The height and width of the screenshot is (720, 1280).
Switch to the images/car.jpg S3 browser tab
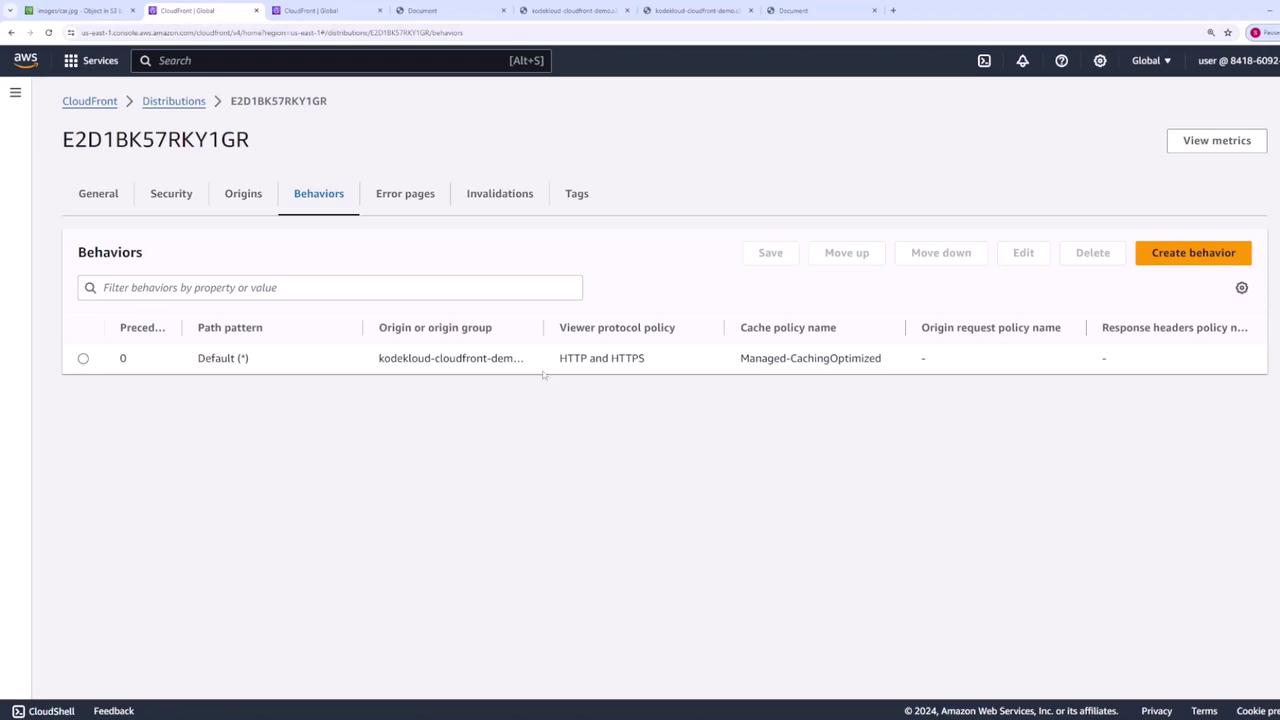pos(78,10)
